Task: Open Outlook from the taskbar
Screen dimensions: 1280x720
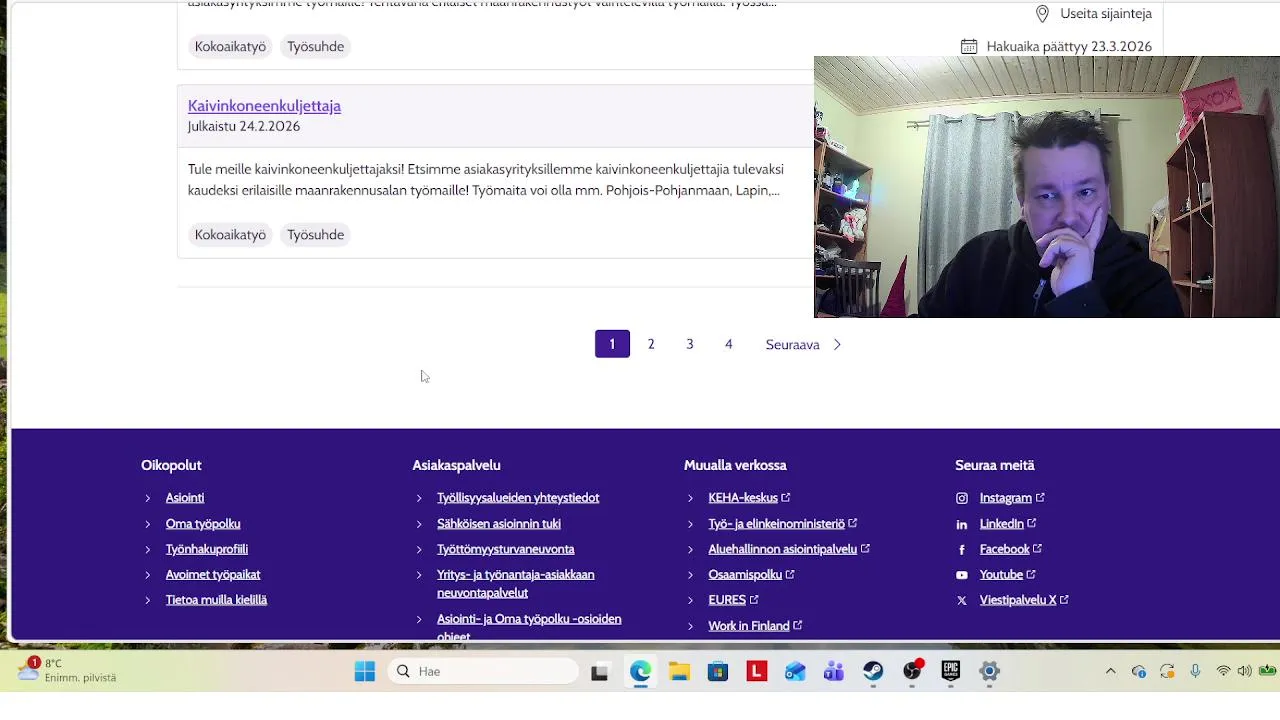Action: point(795,672)
